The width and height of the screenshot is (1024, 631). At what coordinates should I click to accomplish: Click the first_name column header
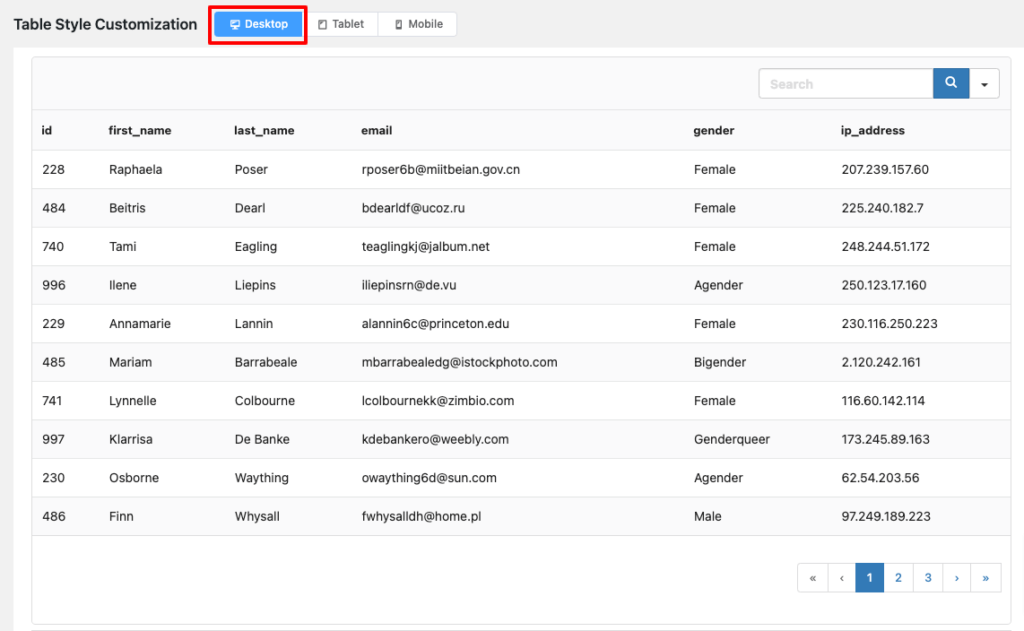140,131
